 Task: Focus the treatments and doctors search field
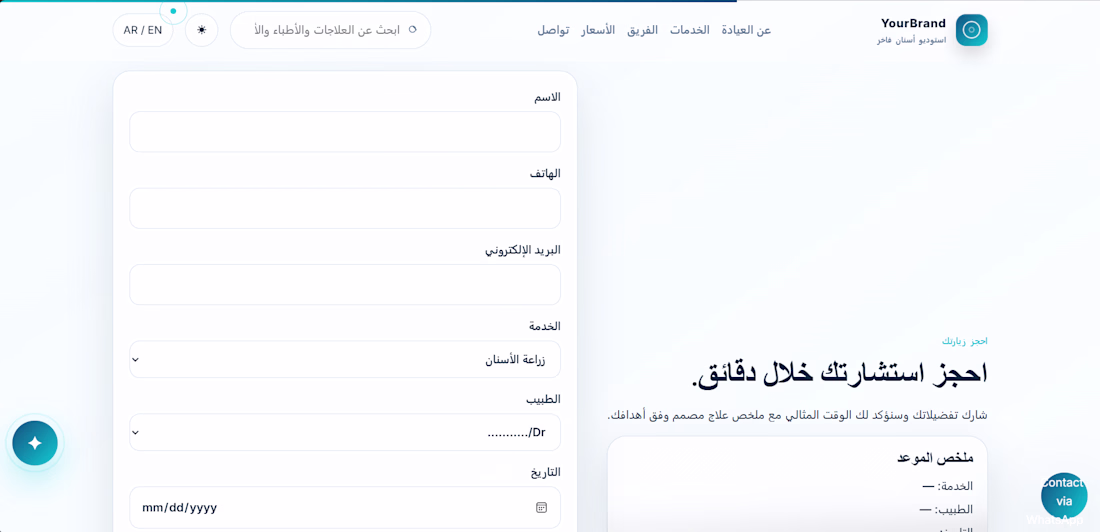(x=330, y=30)
